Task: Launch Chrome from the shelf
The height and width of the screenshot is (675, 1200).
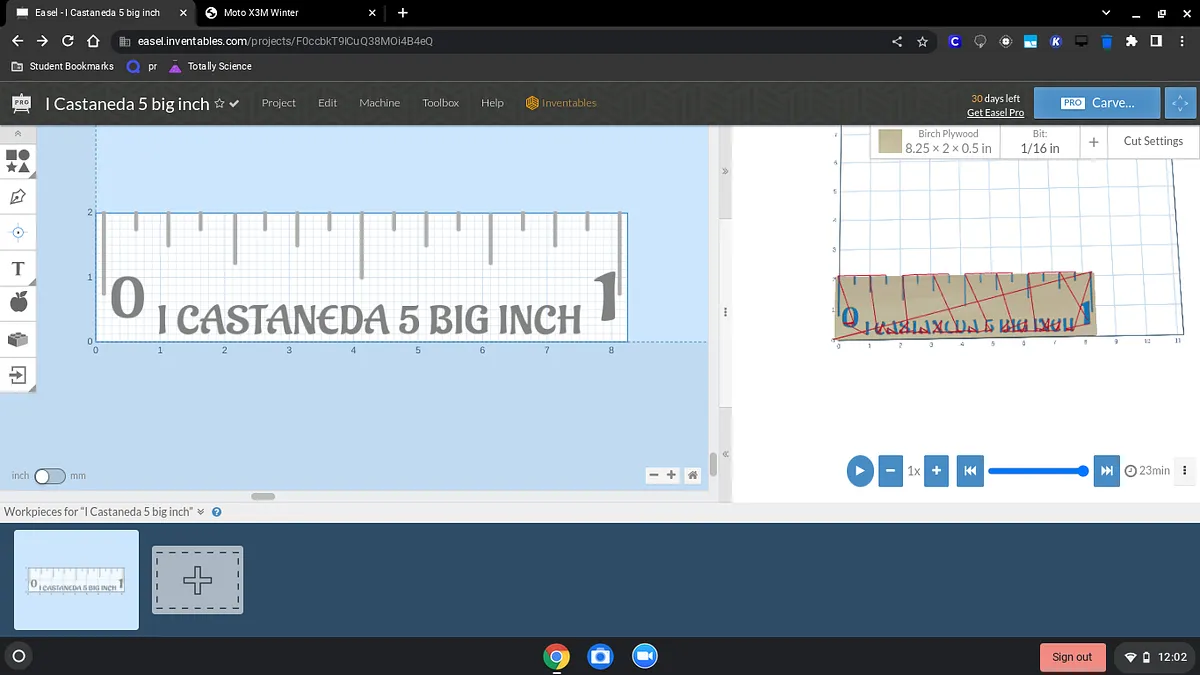Action: pos(556,656)
